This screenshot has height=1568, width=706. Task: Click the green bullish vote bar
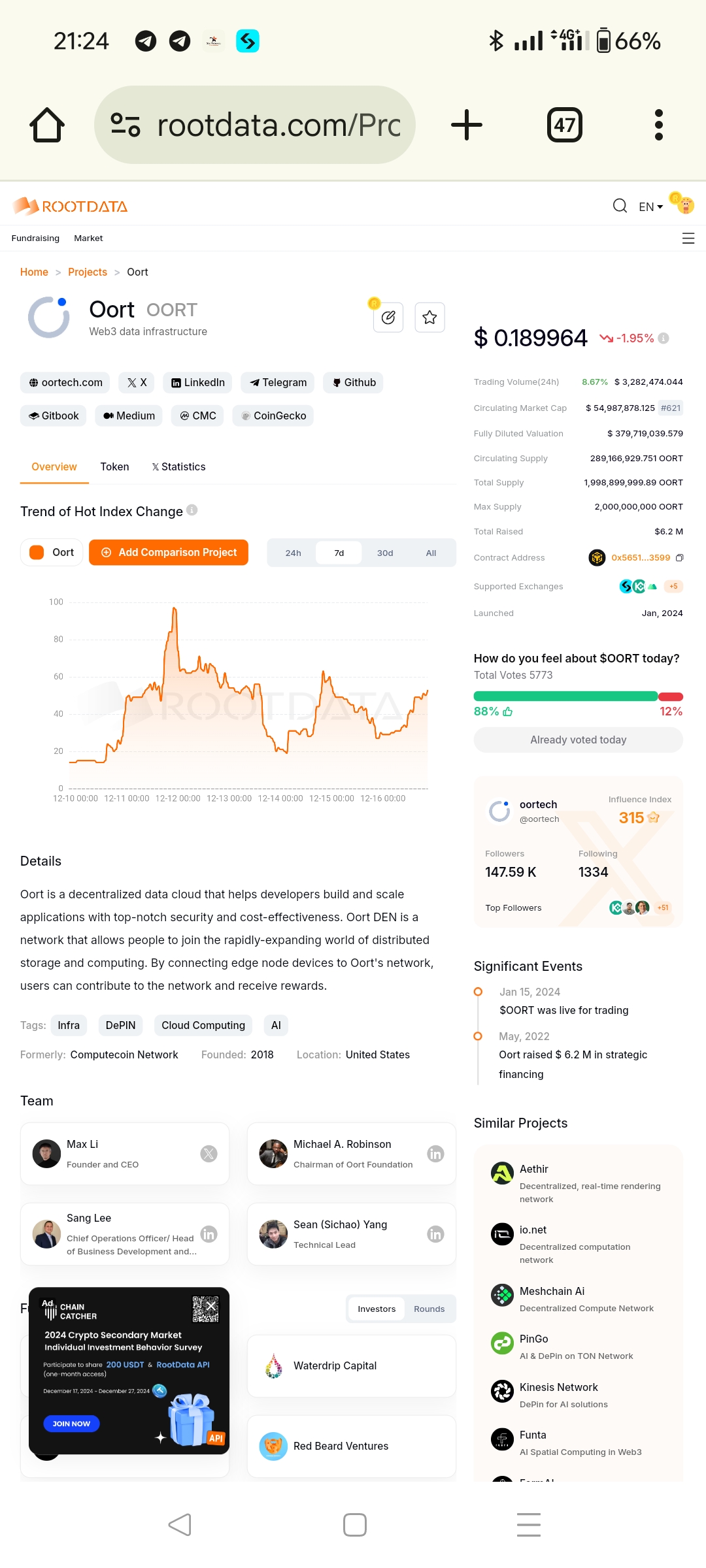click(x=565, y=696)
